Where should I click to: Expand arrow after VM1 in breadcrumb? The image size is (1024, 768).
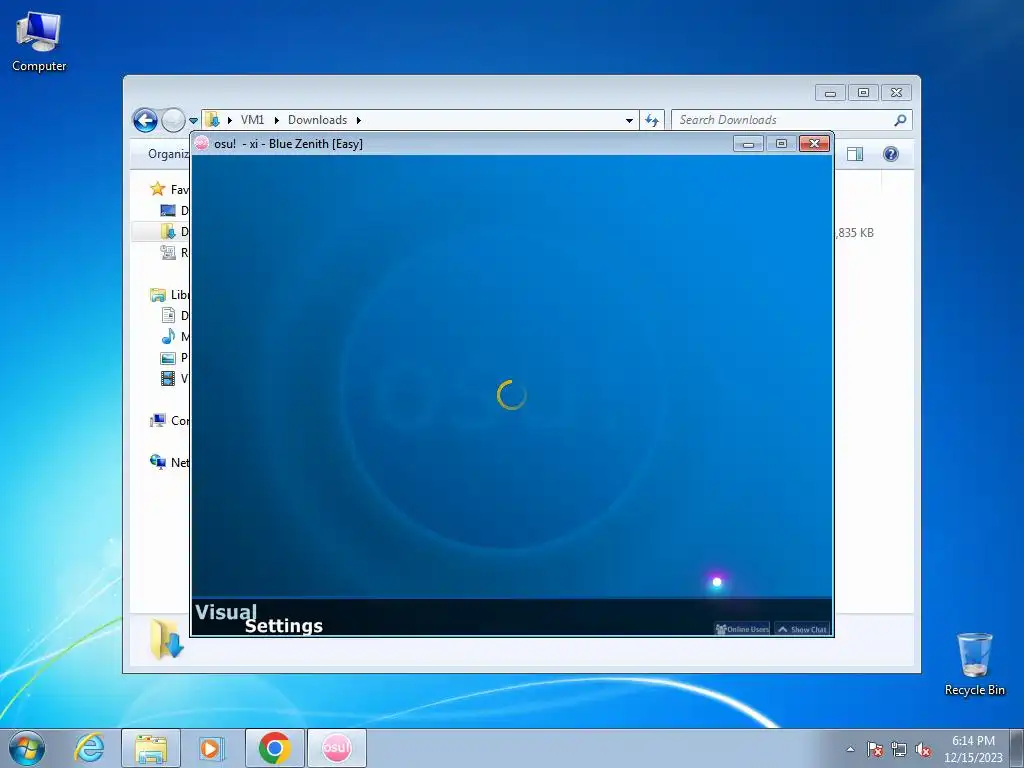[276, 120]
